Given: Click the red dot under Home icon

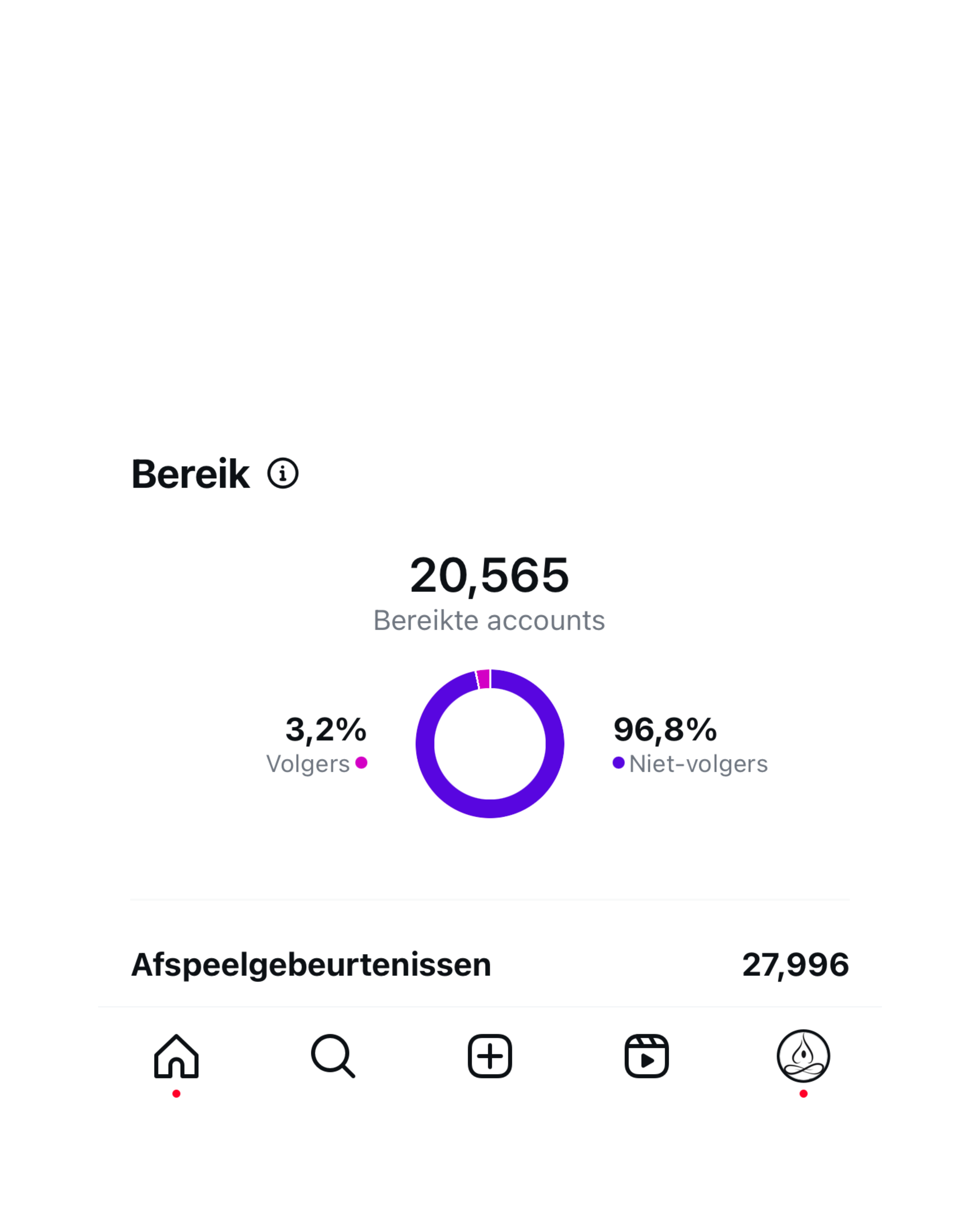Looking at the screenshot, I should point(176,1094).
